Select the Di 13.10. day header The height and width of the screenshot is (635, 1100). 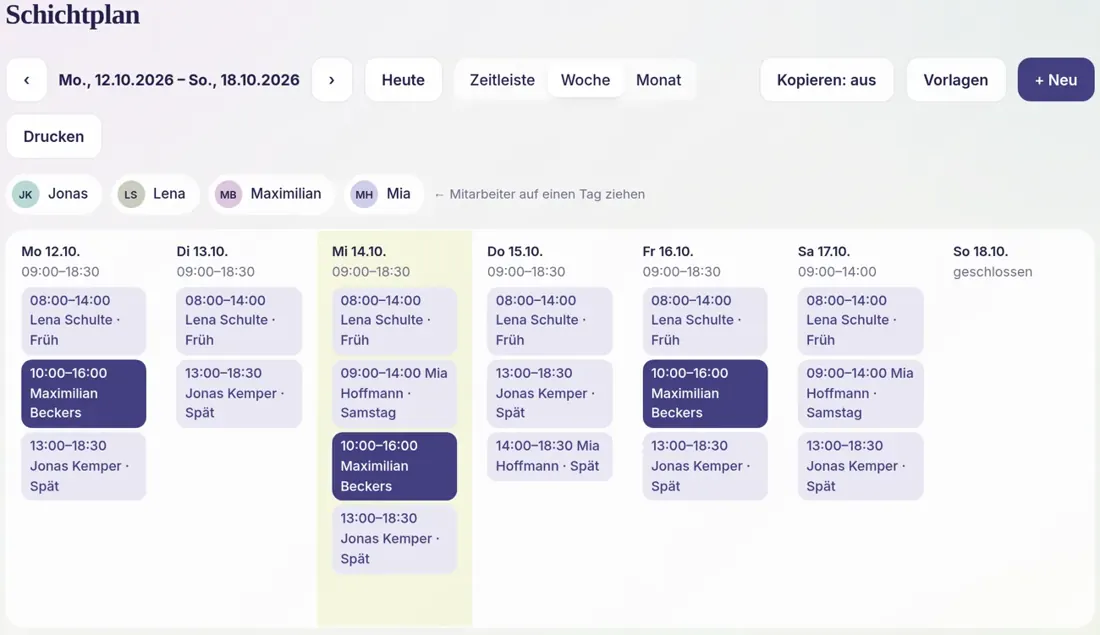click(202, 251)
